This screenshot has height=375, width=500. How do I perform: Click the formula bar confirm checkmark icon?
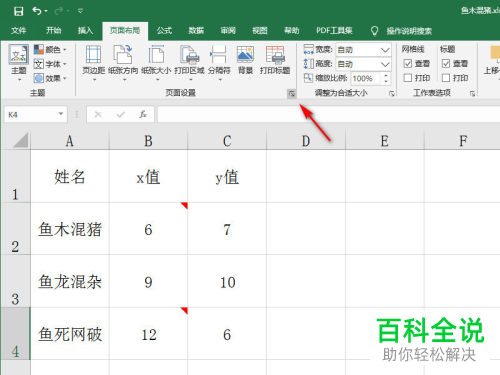(x=120, y=115)
